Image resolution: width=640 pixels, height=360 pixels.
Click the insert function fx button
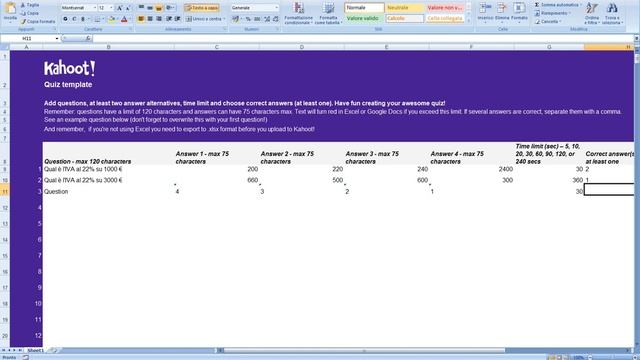(x=88, y=38)
